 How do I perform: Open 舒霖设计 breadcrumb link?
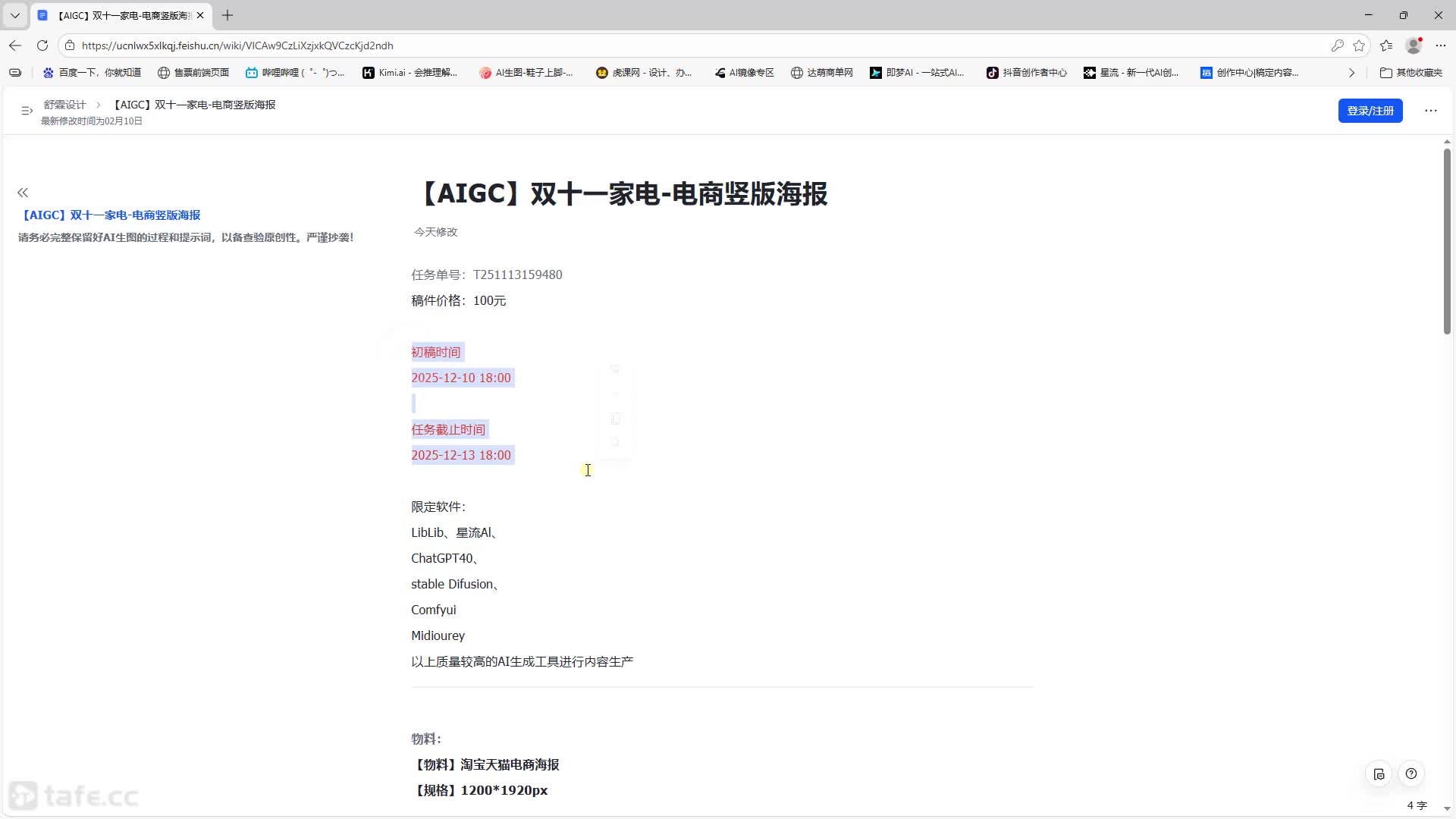click(x=64, y=105)
